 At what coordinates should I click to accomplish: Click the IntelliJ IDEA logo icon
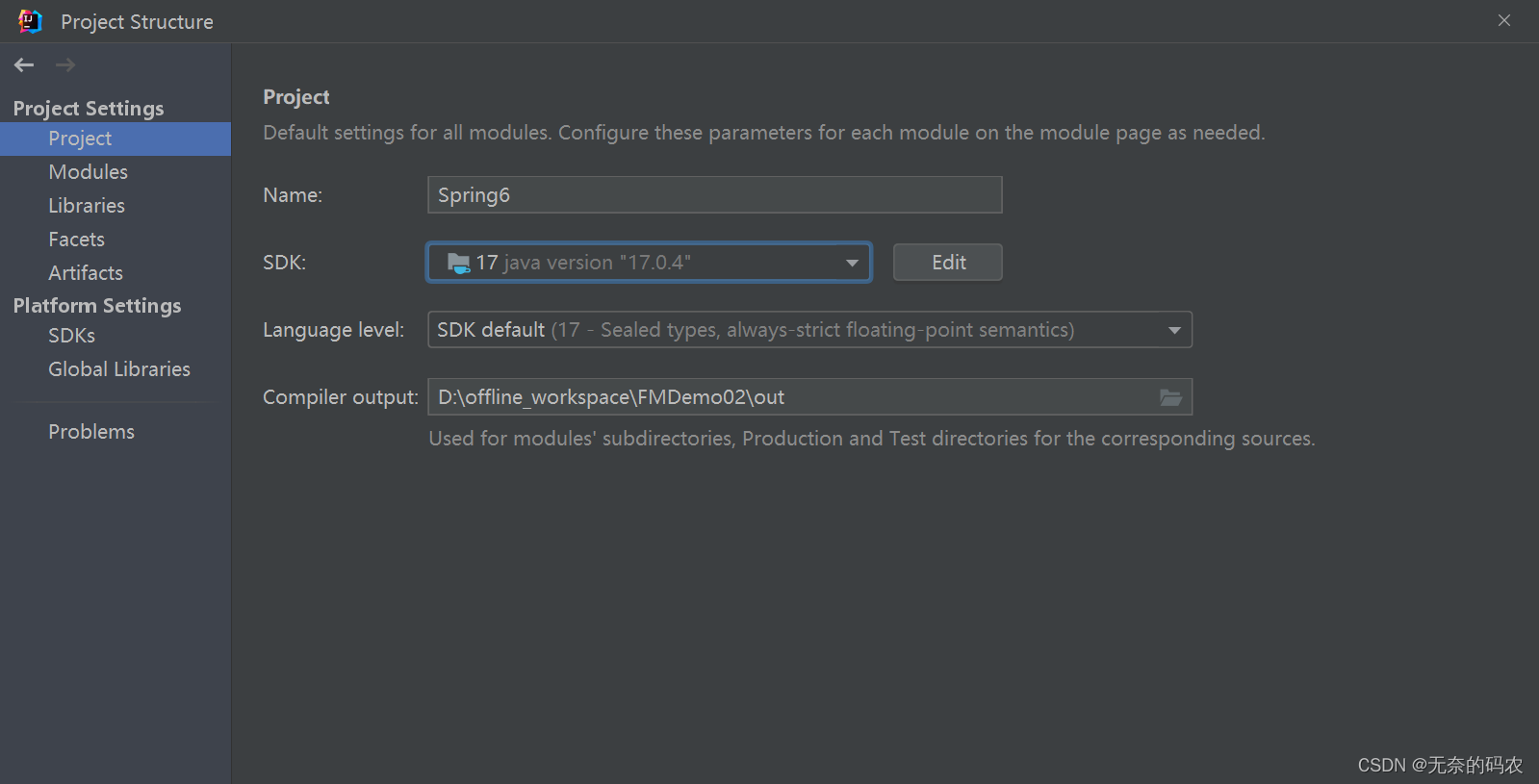(30, 21)
